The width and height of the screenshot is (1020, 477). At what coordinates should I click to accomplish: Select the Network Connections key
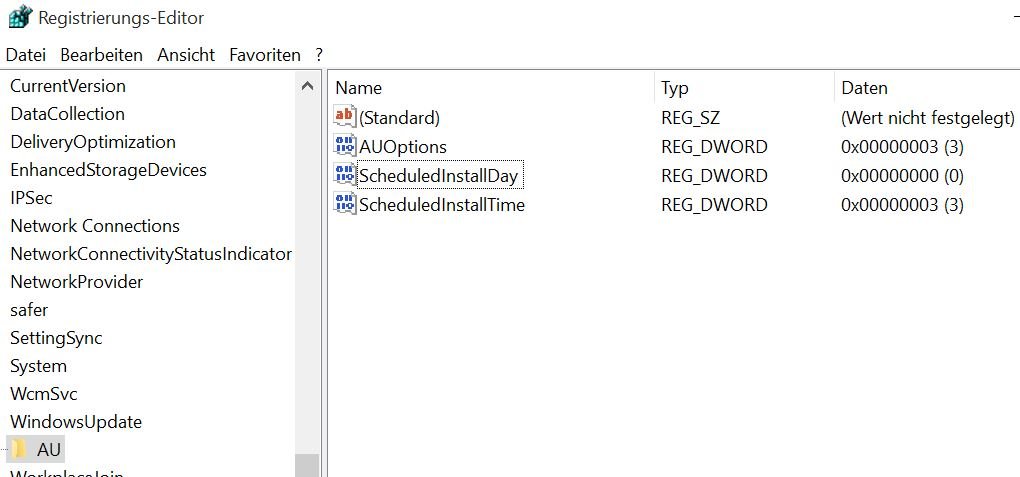click(x=95, y=226)
